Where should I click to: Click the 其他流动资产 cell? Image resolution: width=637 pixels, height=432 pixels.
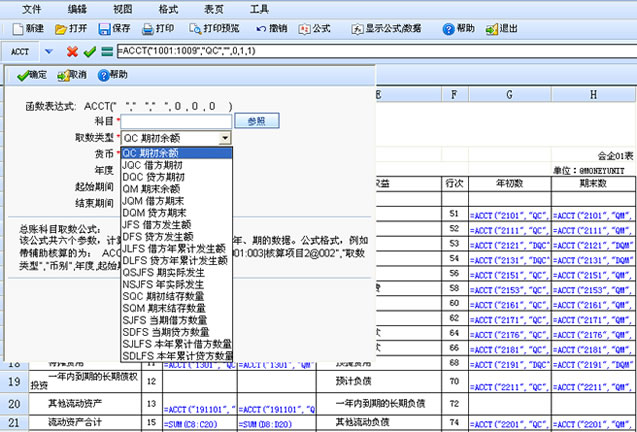point(85,404)
